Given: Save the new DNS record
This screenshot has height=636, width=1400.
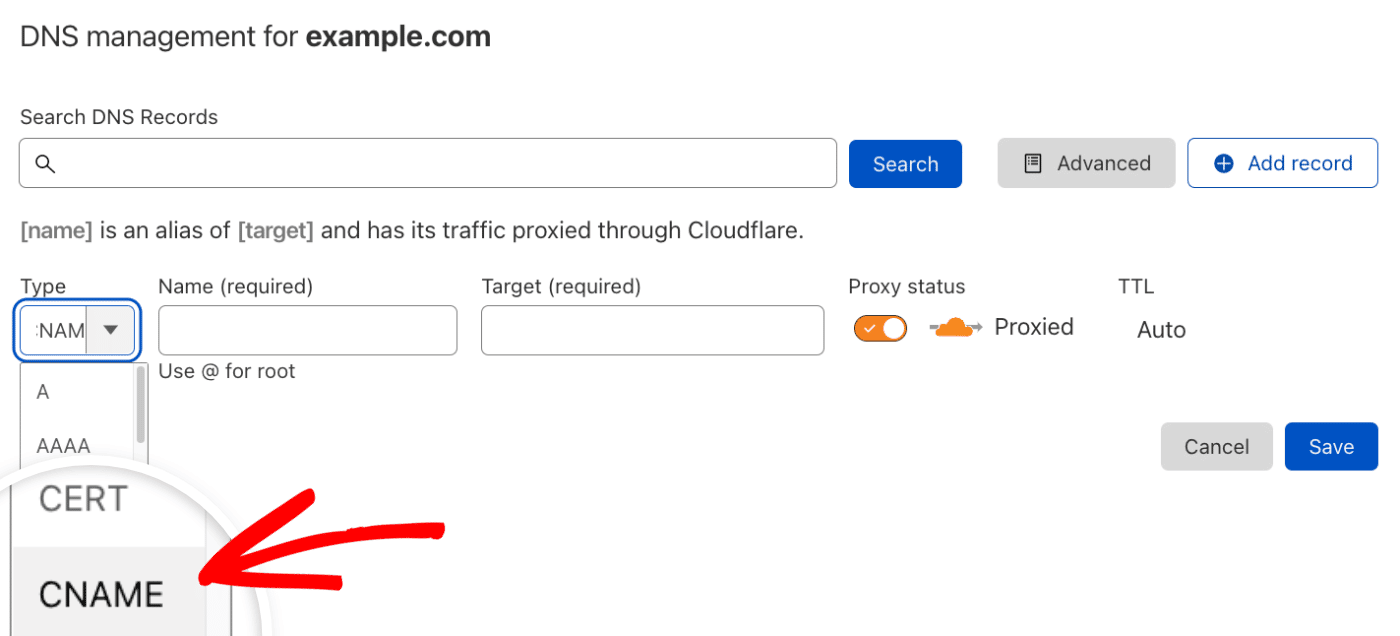Looking at the screenshot, I should point(1331,446).
